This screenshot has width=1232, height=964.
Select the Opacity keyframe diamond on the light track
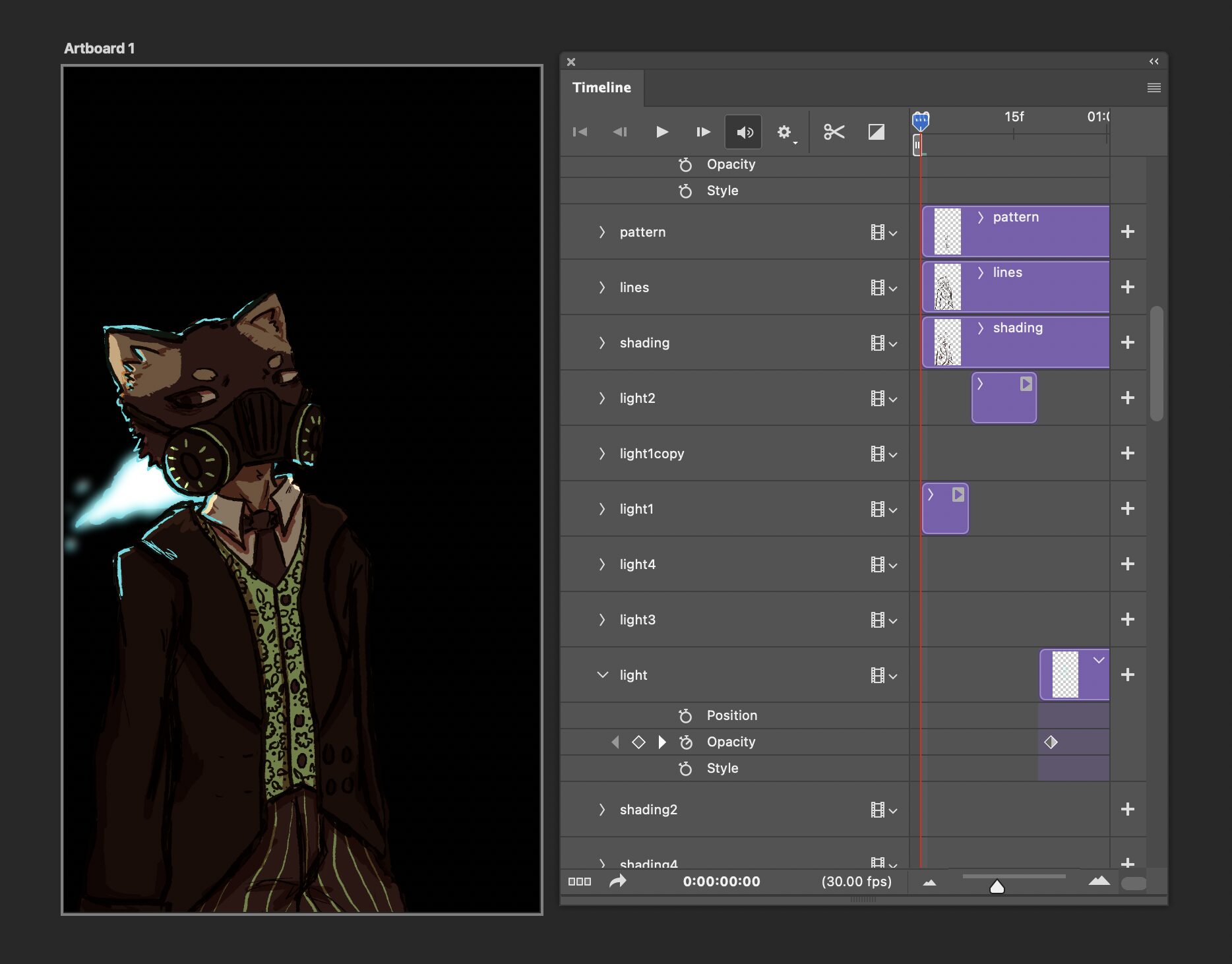coord(1051,742)
